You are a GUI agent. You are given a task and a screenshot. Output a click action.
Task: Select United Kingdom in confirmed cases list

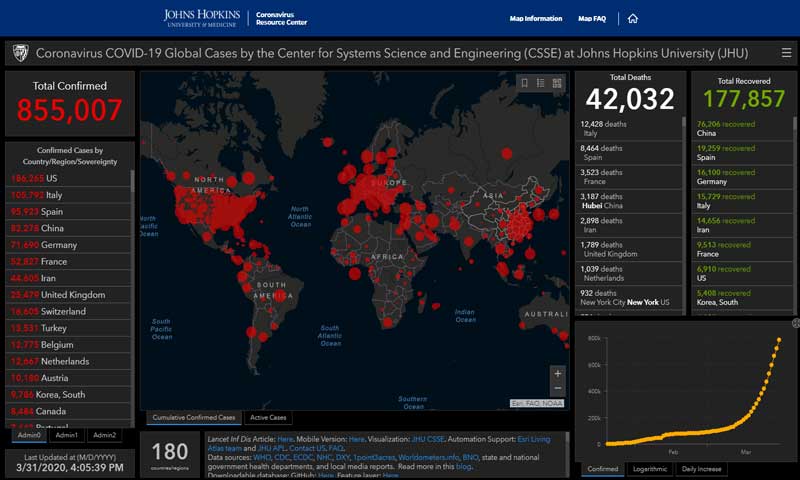coord(68,294)
